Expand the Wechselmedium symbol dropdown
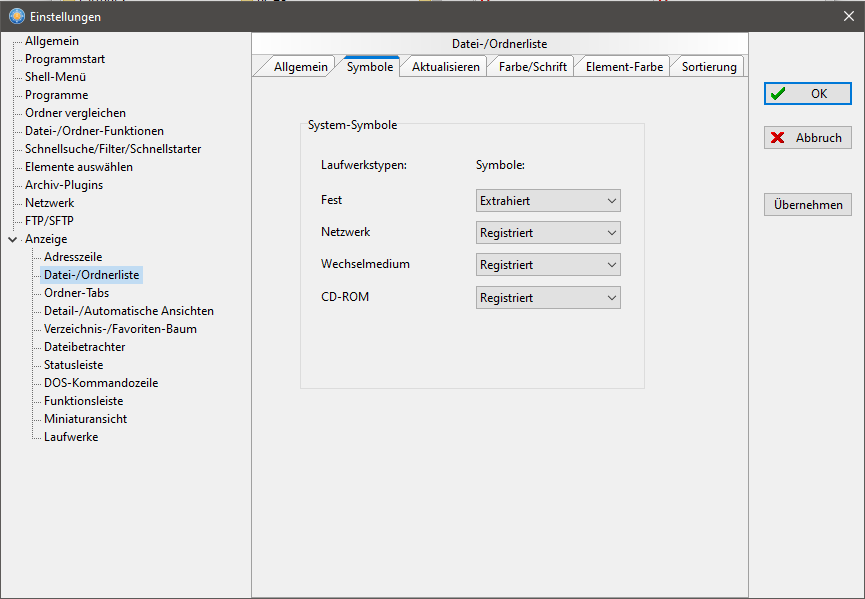The image size is (865, 599). (x=548, y=265)
